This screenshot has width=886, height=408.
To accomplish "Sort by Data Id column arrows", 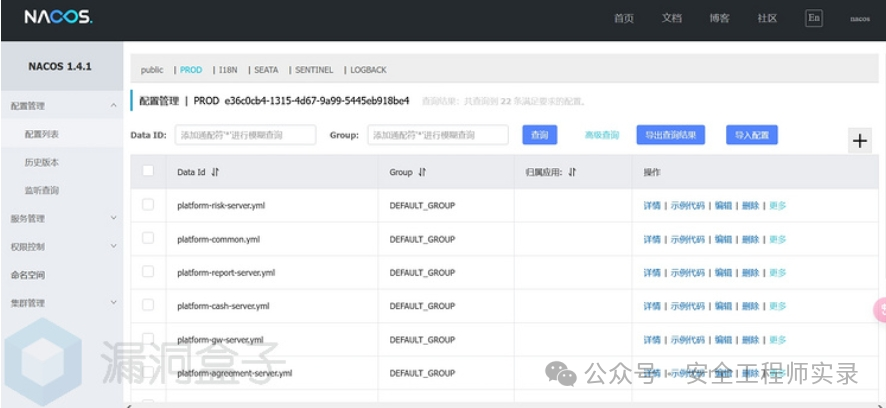I will (215, 172).
